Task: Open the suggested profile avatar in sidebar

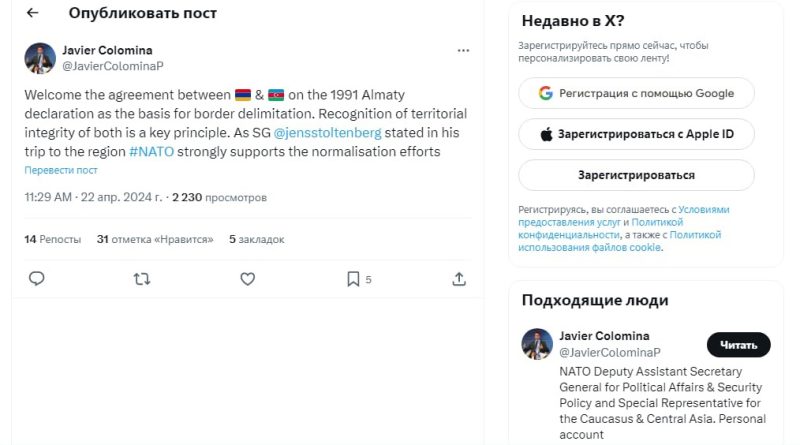Action: tap(537, 344)
